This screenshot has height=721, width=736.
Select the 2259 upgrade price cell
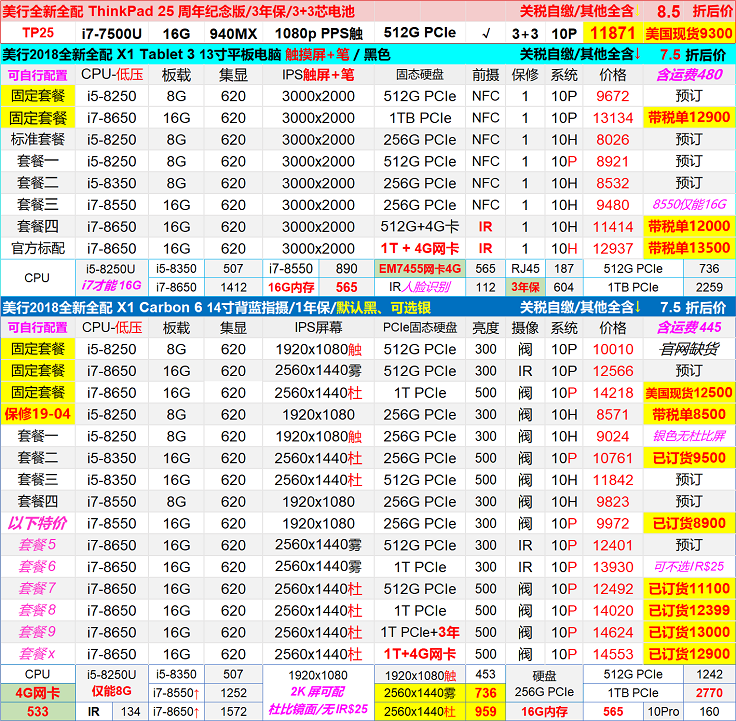point(709,287)
